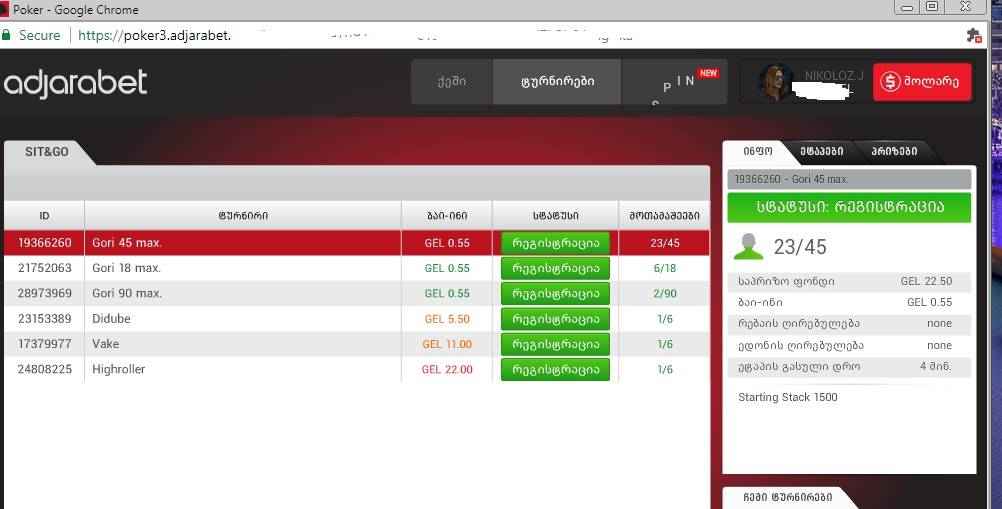Click the adjarabet logo

click(x=75, y=84)
